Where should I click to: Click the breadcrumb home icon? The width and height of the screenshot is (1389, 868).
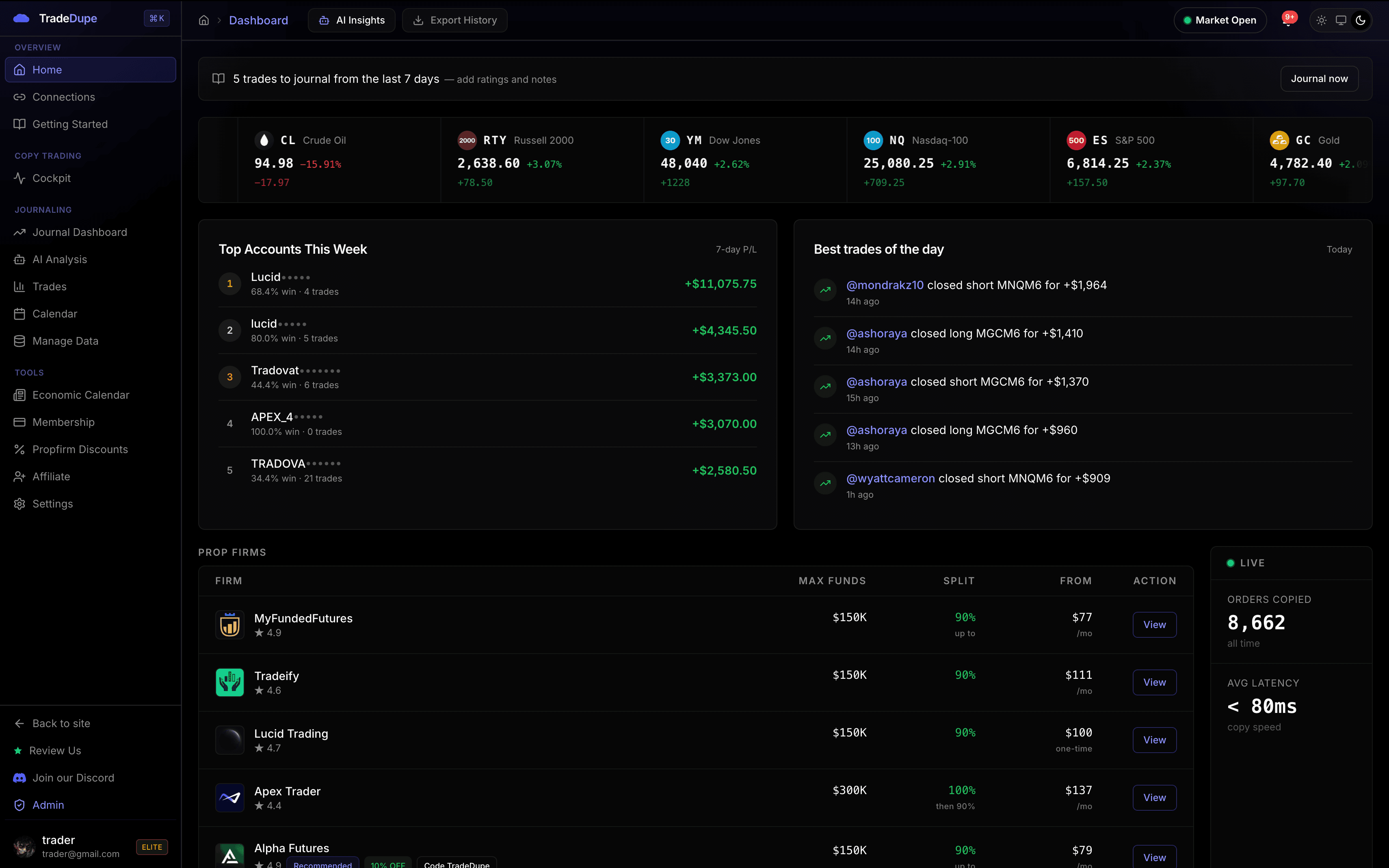click(x=203, y=20)
